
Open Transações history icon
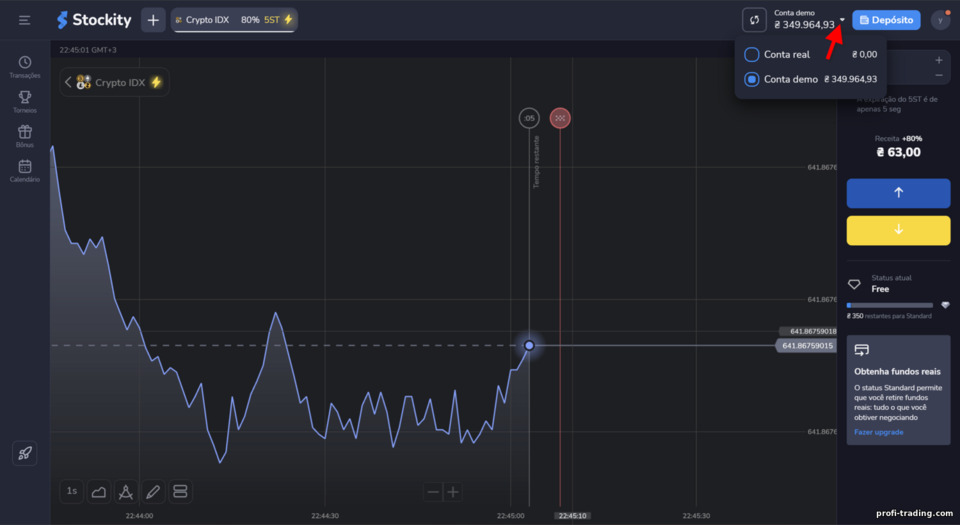[x=24, y=67]
